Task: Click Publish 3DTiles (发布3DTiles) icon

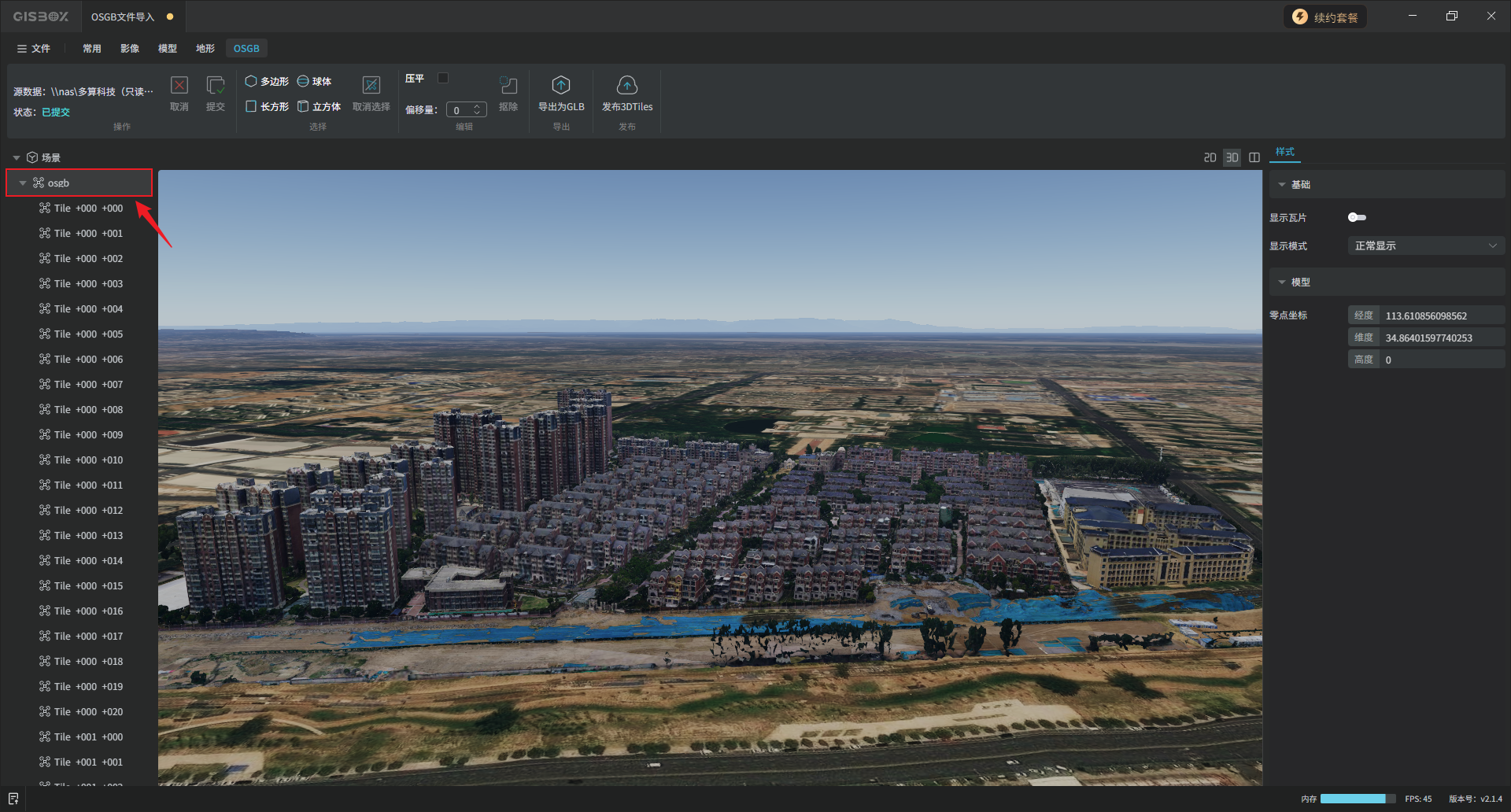Action: coord(626,86)
